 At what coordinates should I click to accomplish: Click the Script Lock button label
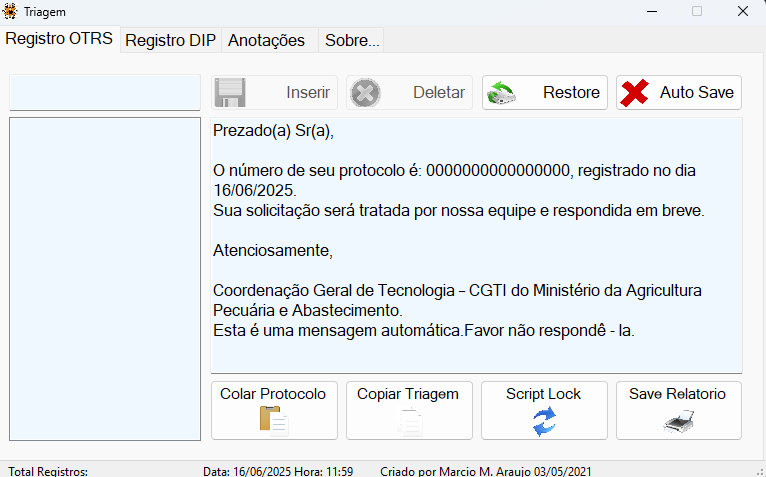pyautogui.click(x=543, y=394)
